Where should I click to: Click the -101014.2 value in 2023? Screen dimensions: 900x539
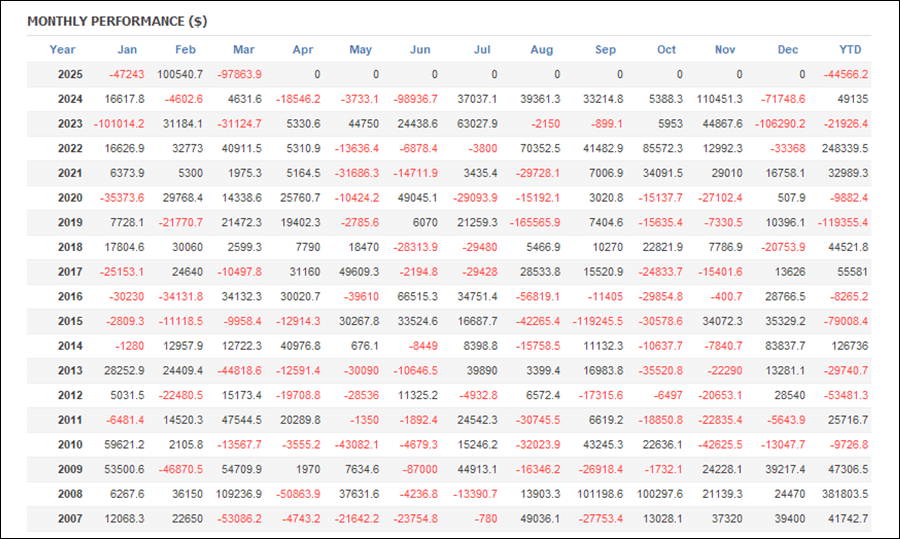pyautogui.click(x=119, y=124)
